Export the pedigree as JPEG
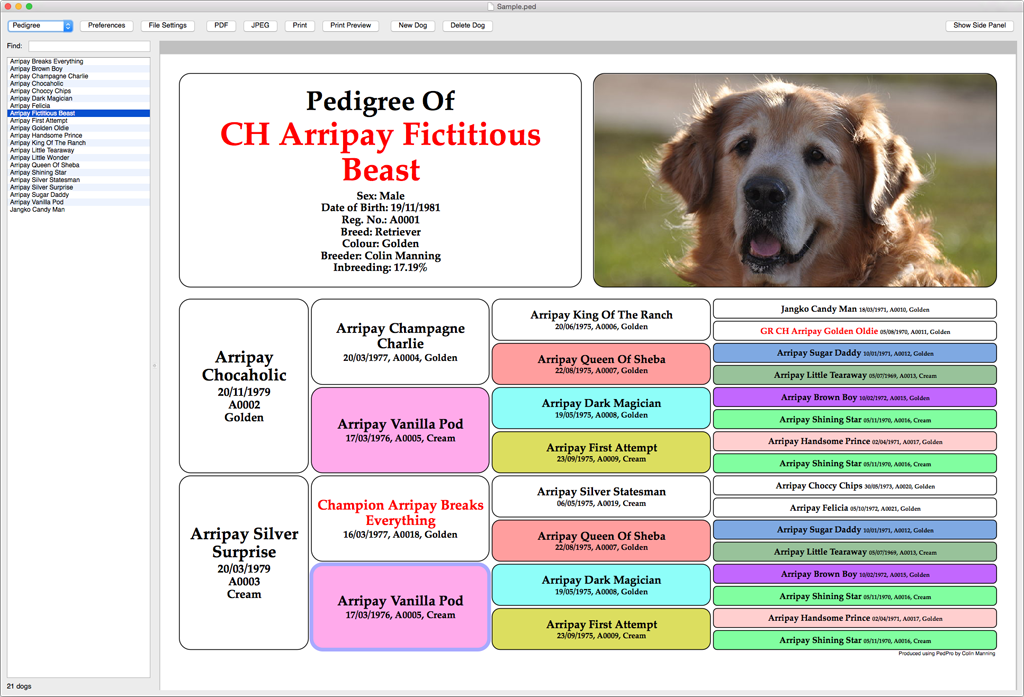 (259, 25)
